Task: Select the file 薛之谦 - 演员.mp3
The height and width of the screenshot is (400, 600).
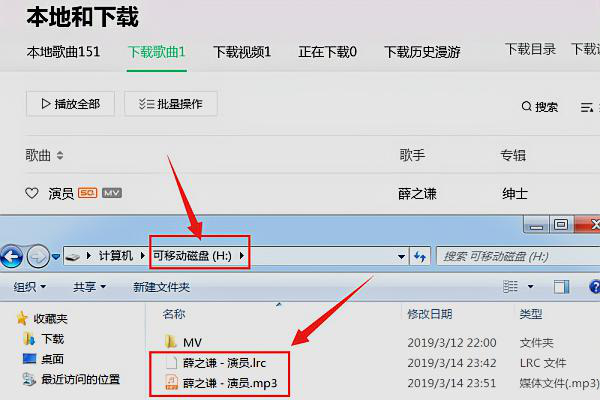Action: pos(230,383)
